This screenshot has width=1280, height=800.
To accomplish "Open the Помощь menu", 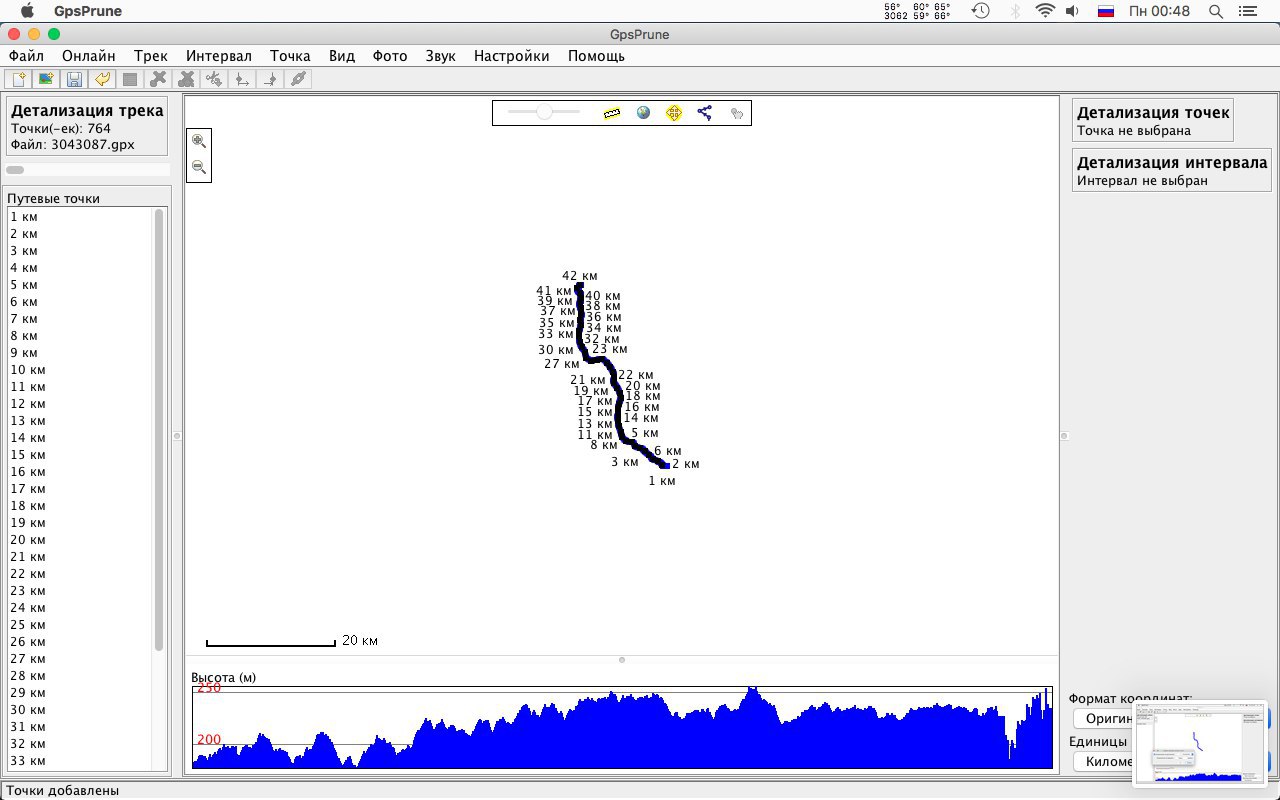I will pyautogui.click(x=596, y=56).
